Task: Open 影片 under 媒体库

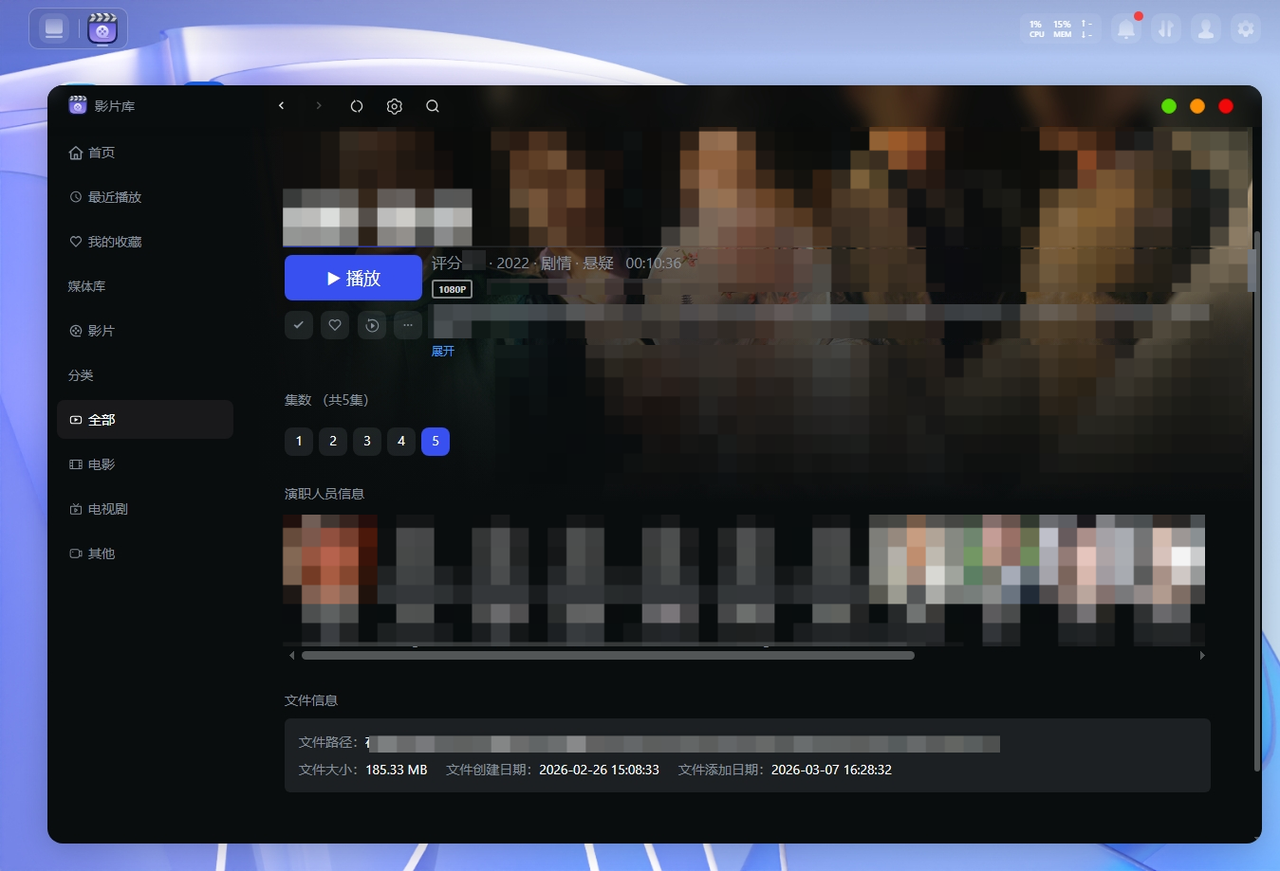Action: tap(145, 331)
